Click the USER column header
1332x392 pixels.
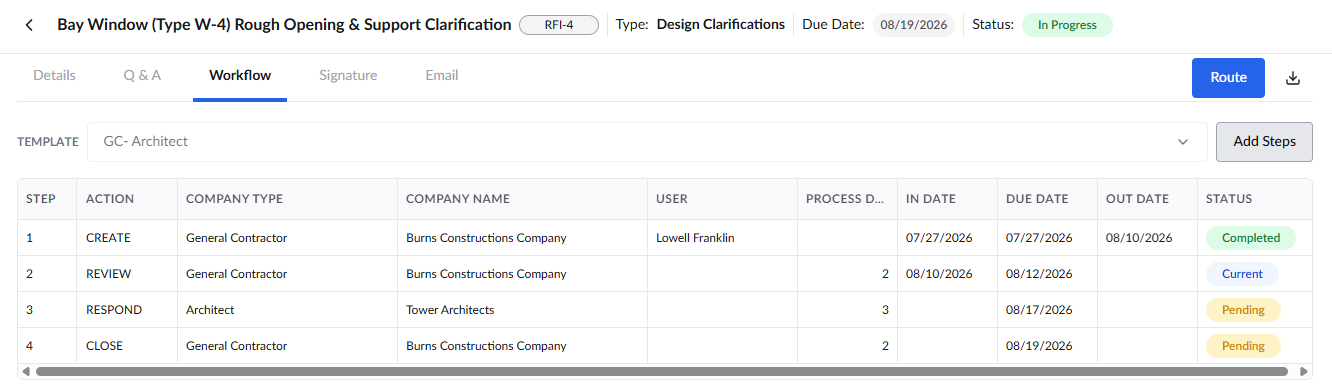point(722,199)
